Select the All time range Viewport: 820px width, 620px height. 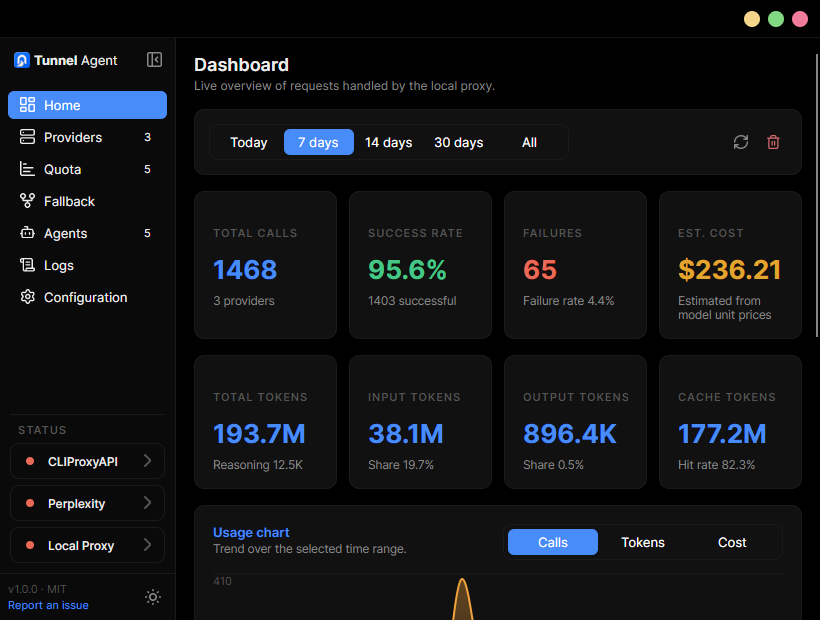(x=529, y=142)
